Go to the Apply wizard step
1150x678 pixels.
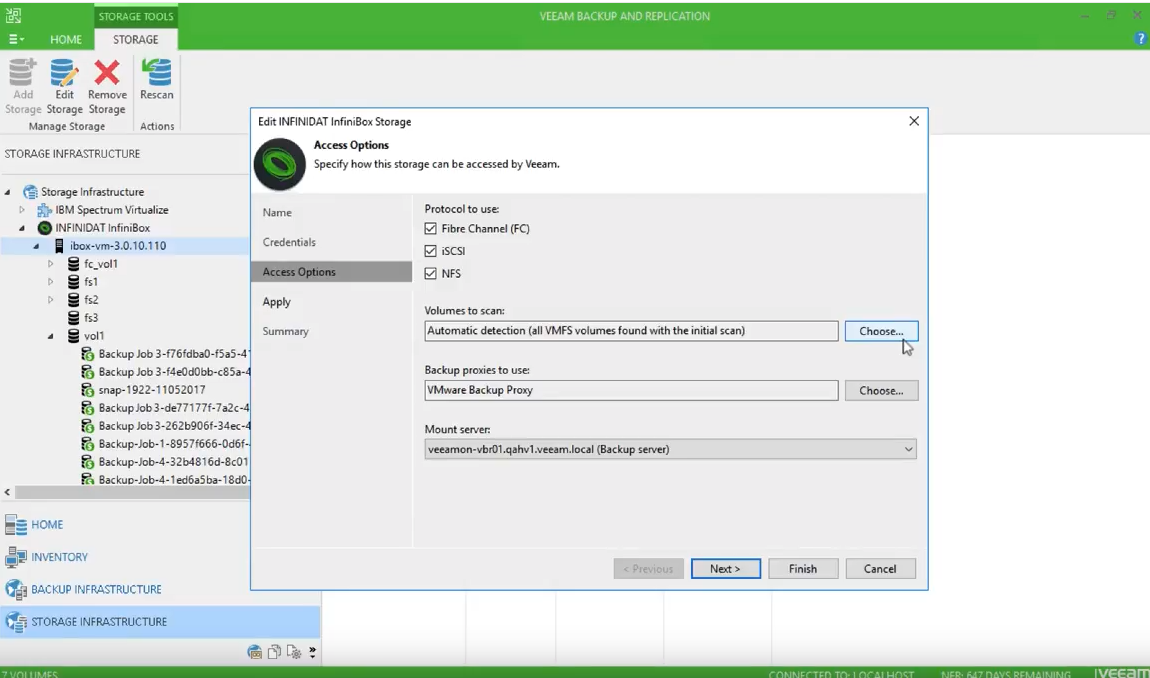(276, 302)
